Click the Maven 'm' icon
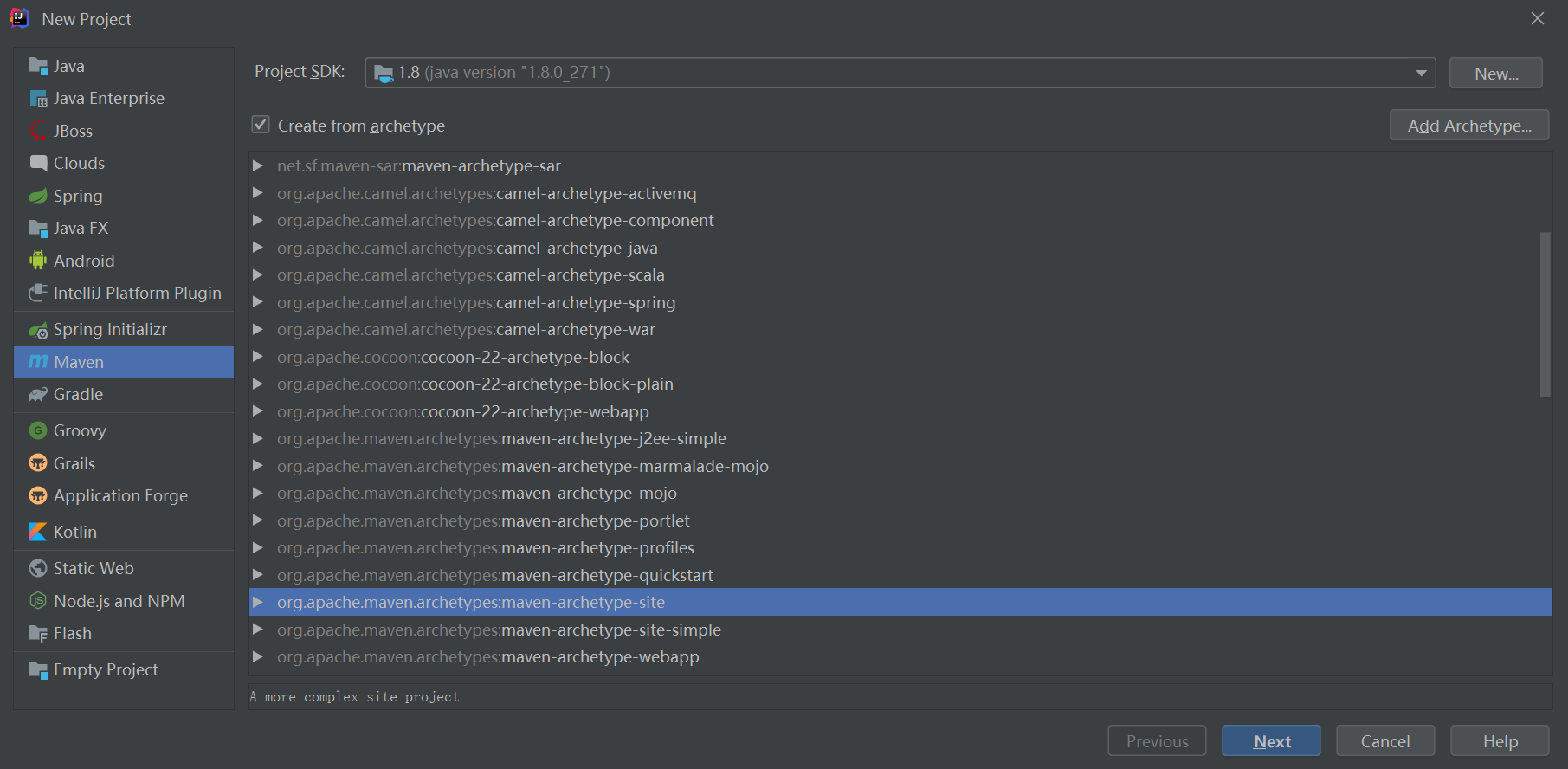1568x769 pixels. click(38, 362)
